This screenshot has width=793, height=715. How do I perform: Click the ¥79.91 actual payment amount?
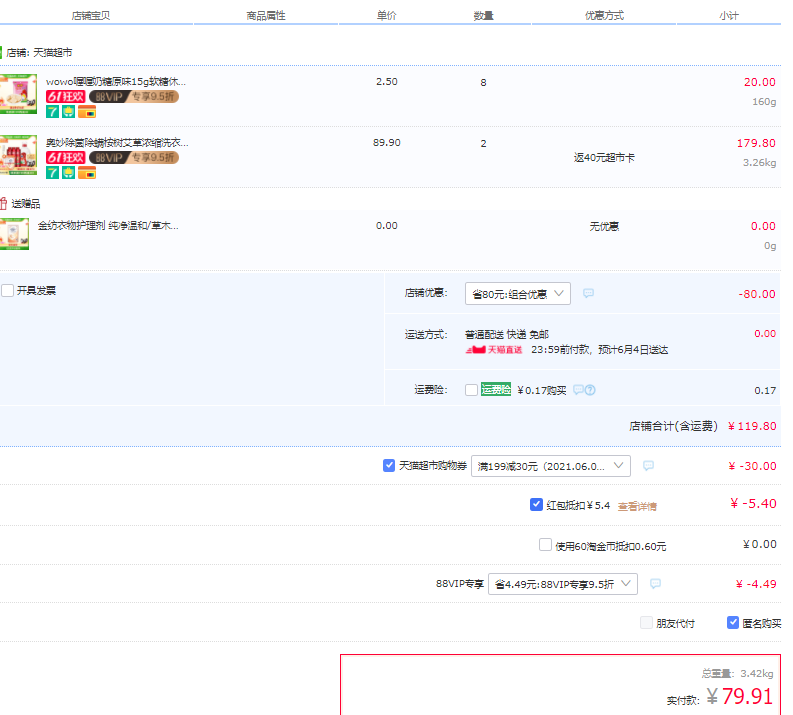pos(740,696)
